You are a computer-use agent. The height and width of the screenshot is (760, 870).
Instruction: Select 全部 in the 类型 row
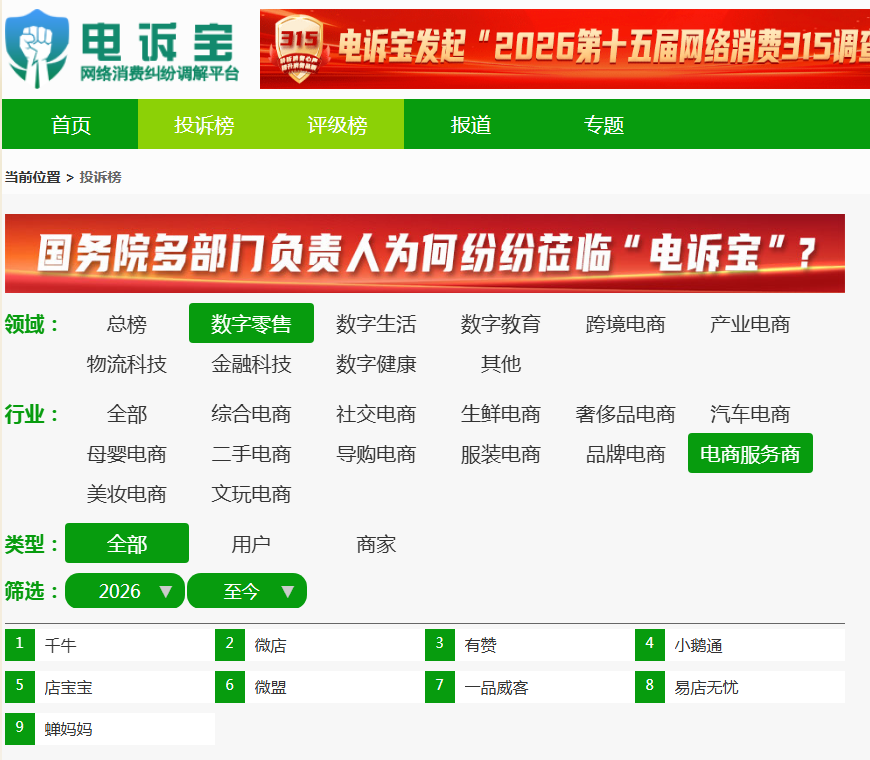[x=127, y=543]
